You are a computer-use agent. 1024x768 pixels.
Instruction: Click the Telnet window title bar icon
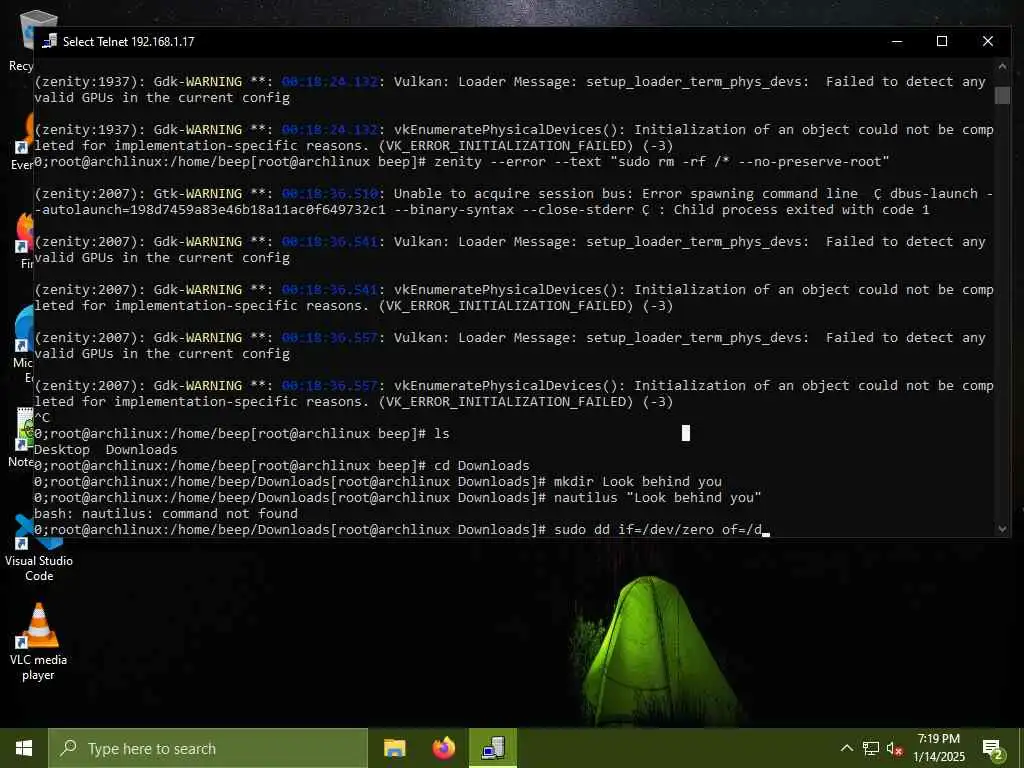[x=50, y=41]
